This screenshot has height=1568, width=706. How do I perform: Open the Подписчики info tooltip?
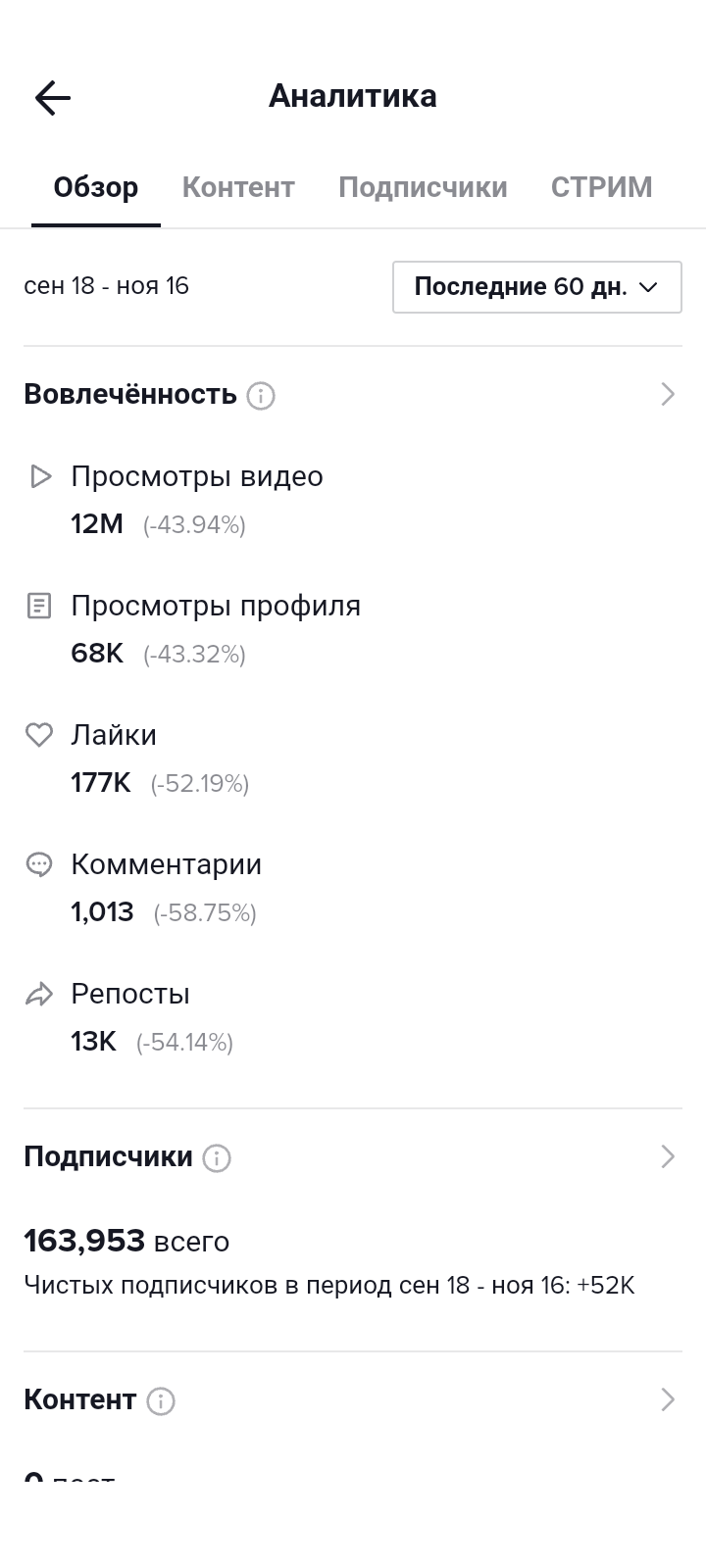pos(214,1157)
